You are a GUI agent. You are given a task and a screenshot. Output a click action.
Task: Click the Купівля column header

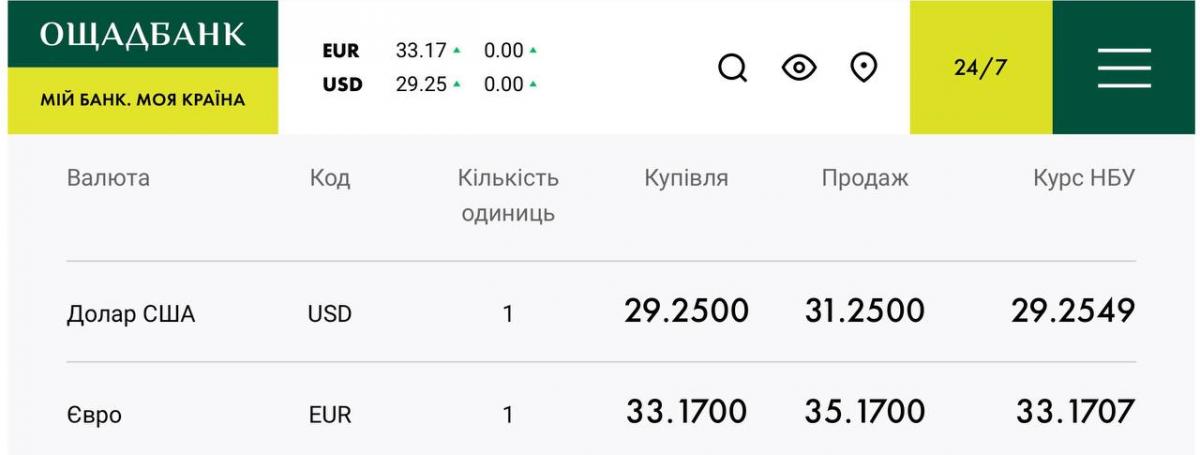[686, 179]
